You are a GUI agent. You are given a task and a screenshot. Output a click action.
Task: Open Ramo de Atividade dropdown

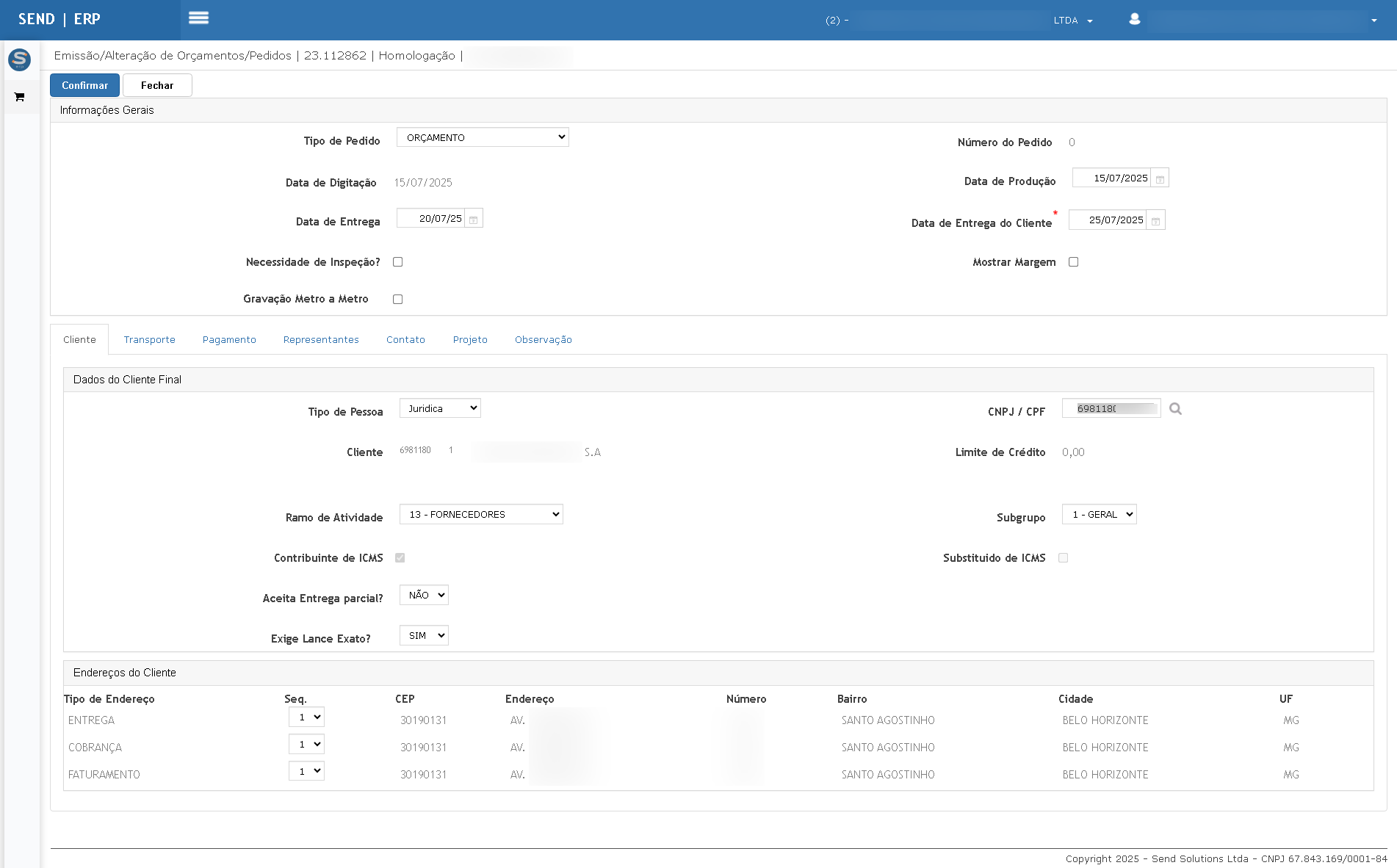[481, 515]
